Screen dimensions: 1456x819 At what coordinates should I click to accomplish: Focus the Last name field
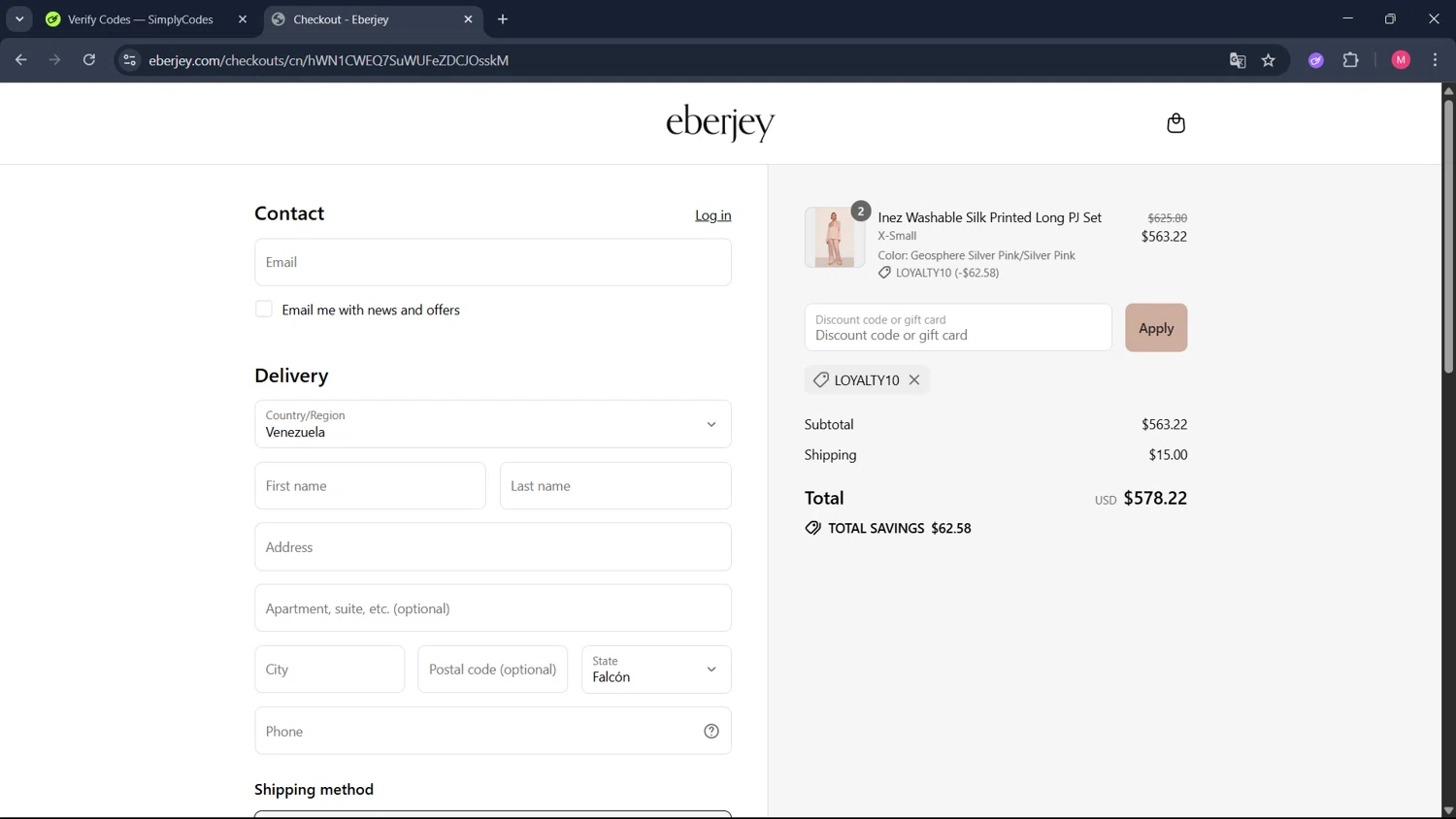(x=615, y=486)
